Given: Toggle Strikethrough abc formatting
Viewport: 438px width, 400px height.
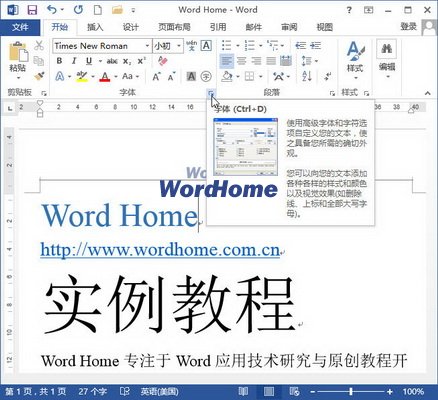Looking at the screenshot, I should (112, 61).
